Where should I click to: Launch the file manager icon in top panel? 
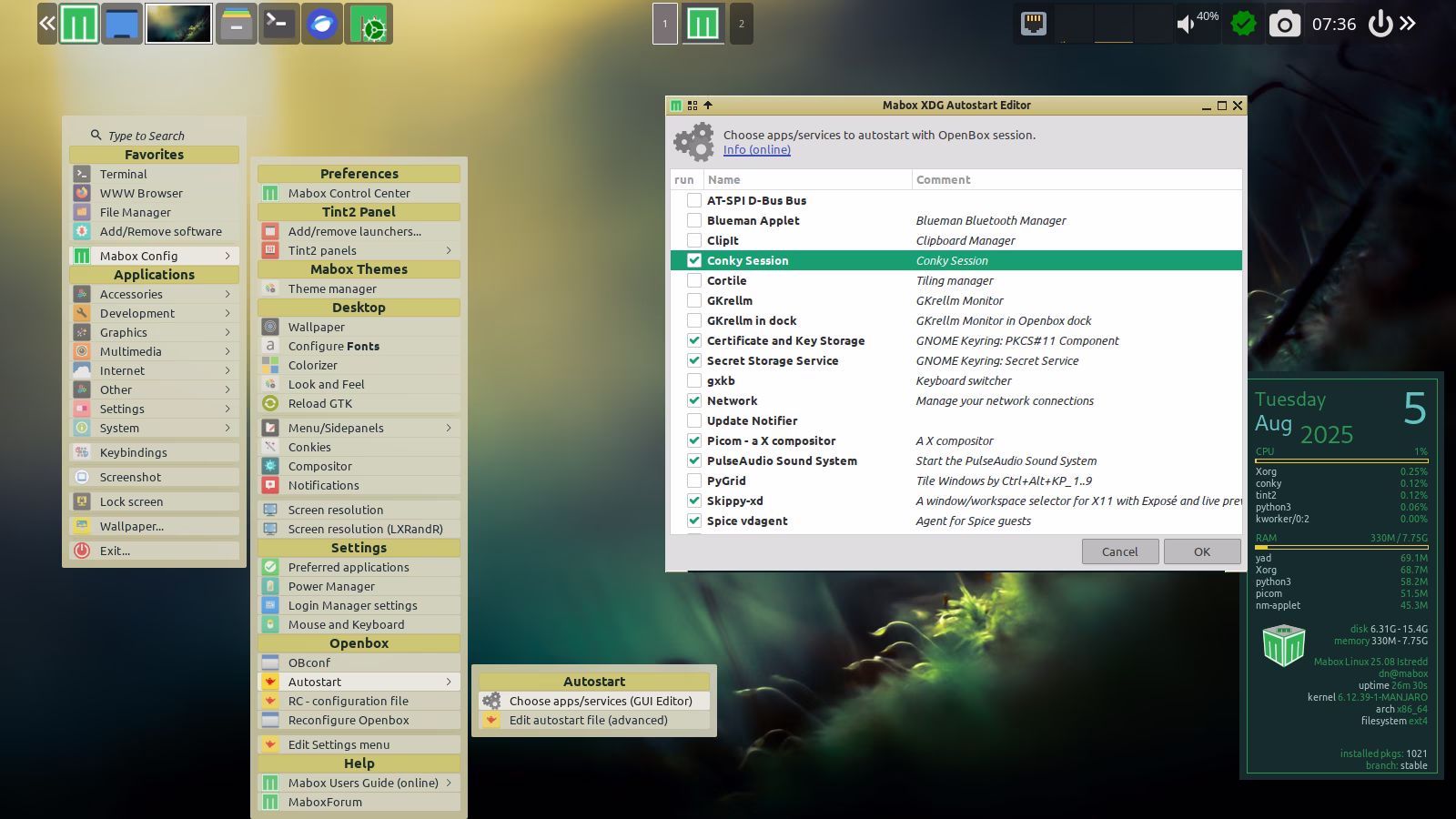[236, 25]
